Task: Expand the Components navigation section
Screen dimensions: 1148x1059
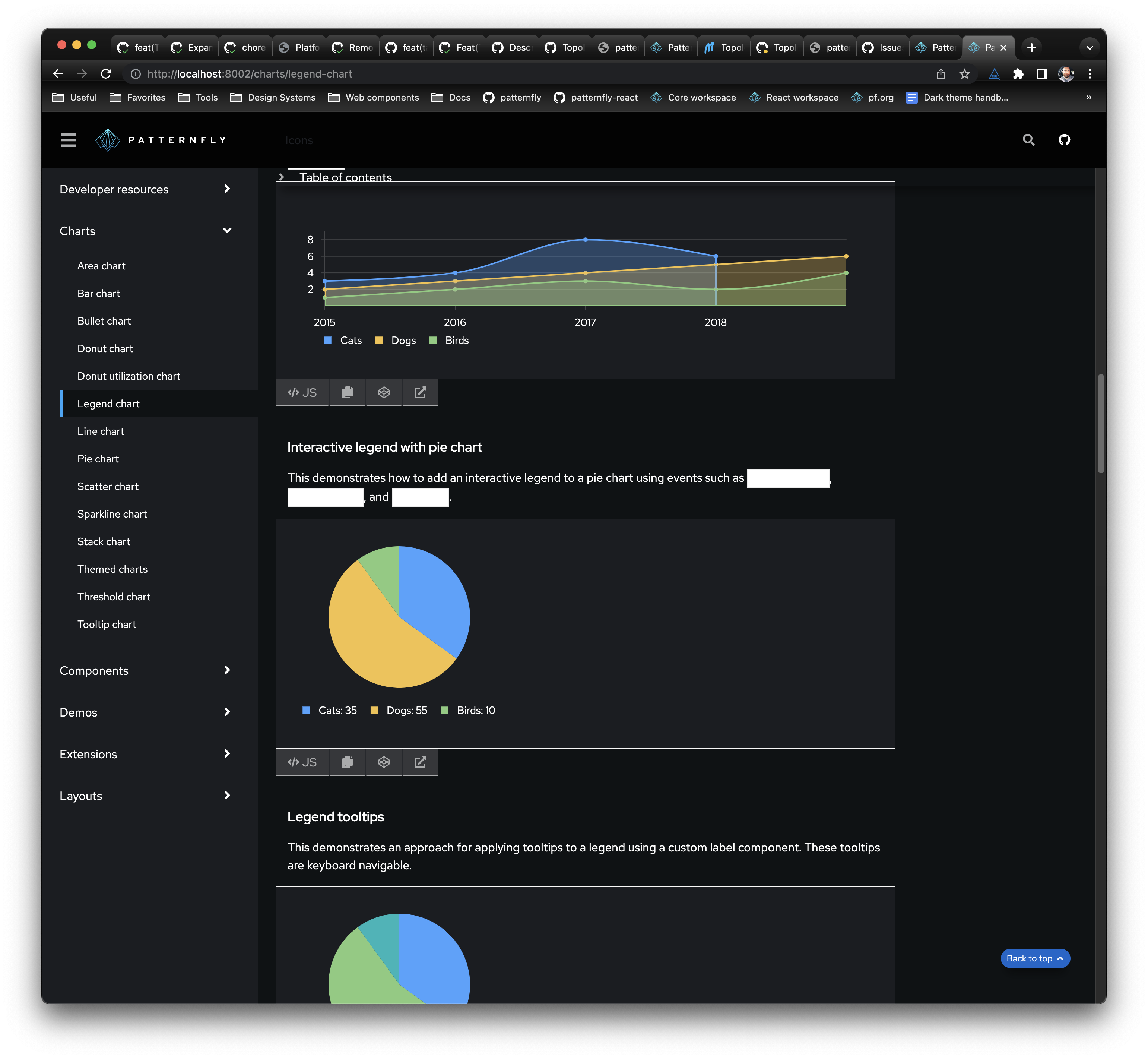Action: pyautogui.click(x=227, y=670)
